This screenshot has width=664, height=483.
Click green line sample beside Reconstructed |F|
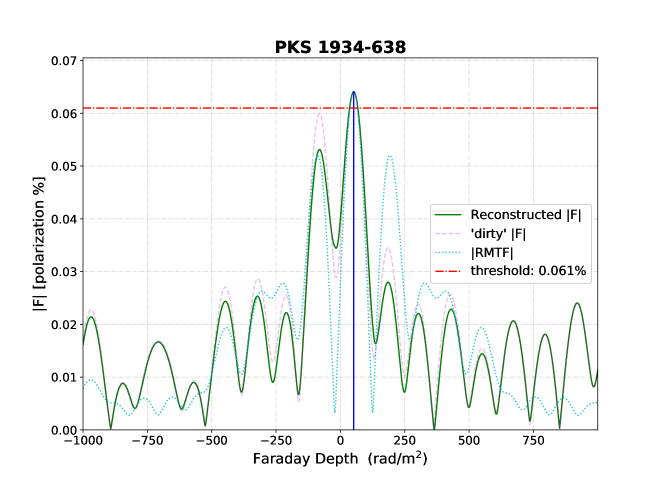448,215
